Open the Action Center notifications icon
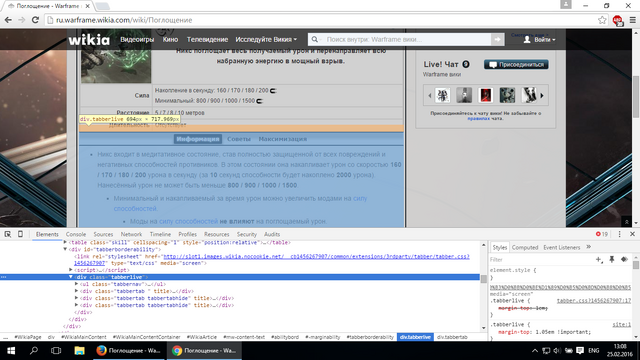Screen dimensions: 640x360 pos(580,351)
